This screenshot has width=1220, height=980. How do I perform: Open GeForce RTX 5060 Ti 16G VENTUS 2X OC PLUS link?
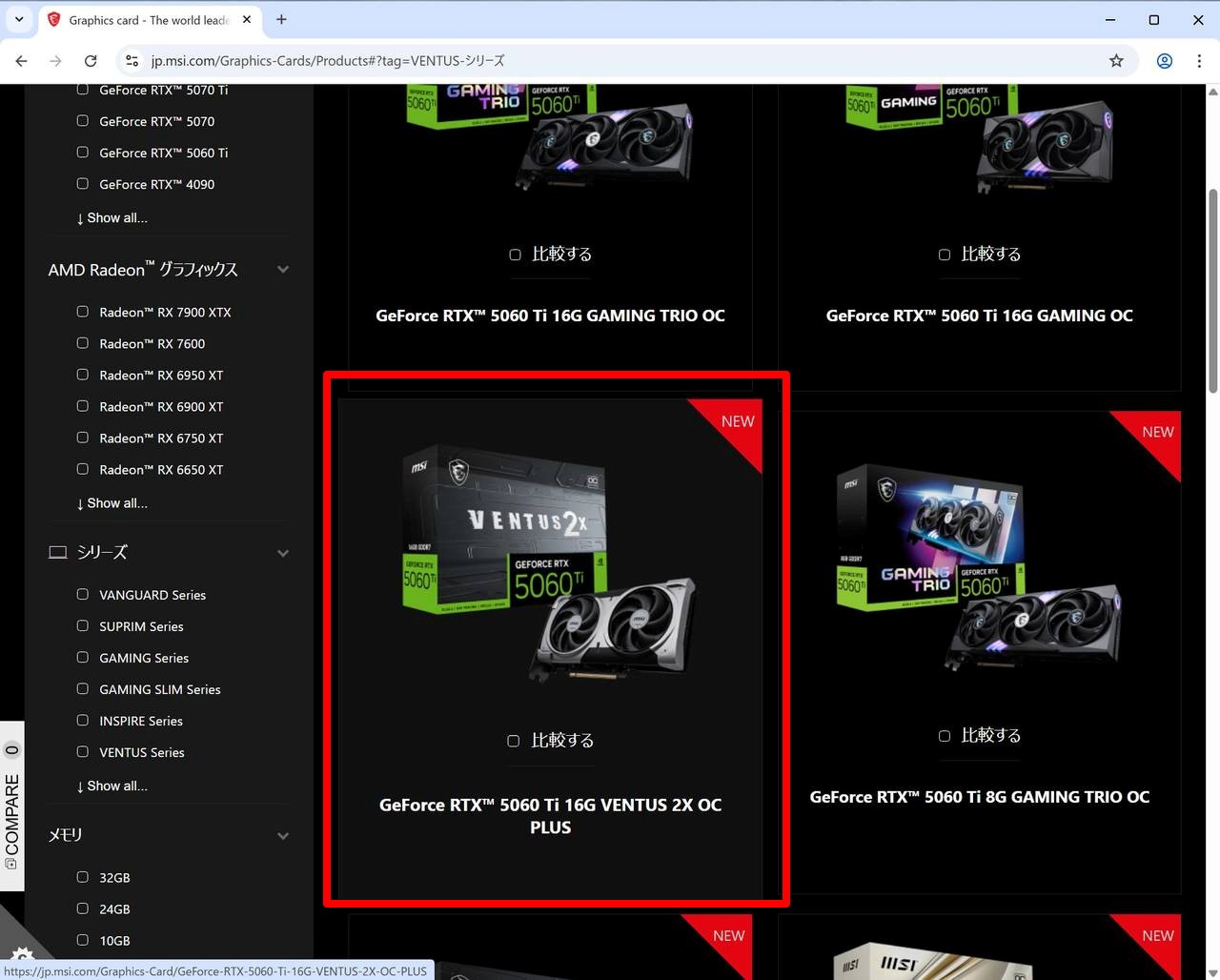[550, 816]
